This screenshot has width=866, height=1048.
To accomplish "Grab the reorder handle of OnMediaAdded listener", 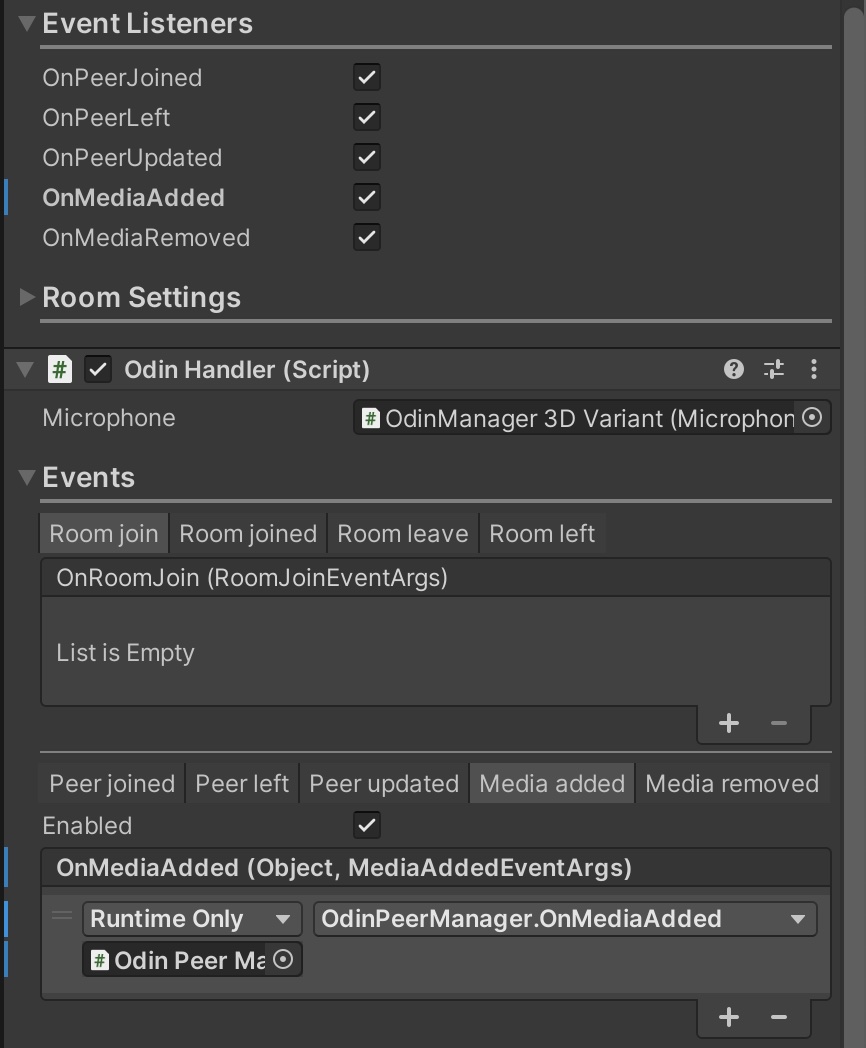I will click(x=61, y=916).
